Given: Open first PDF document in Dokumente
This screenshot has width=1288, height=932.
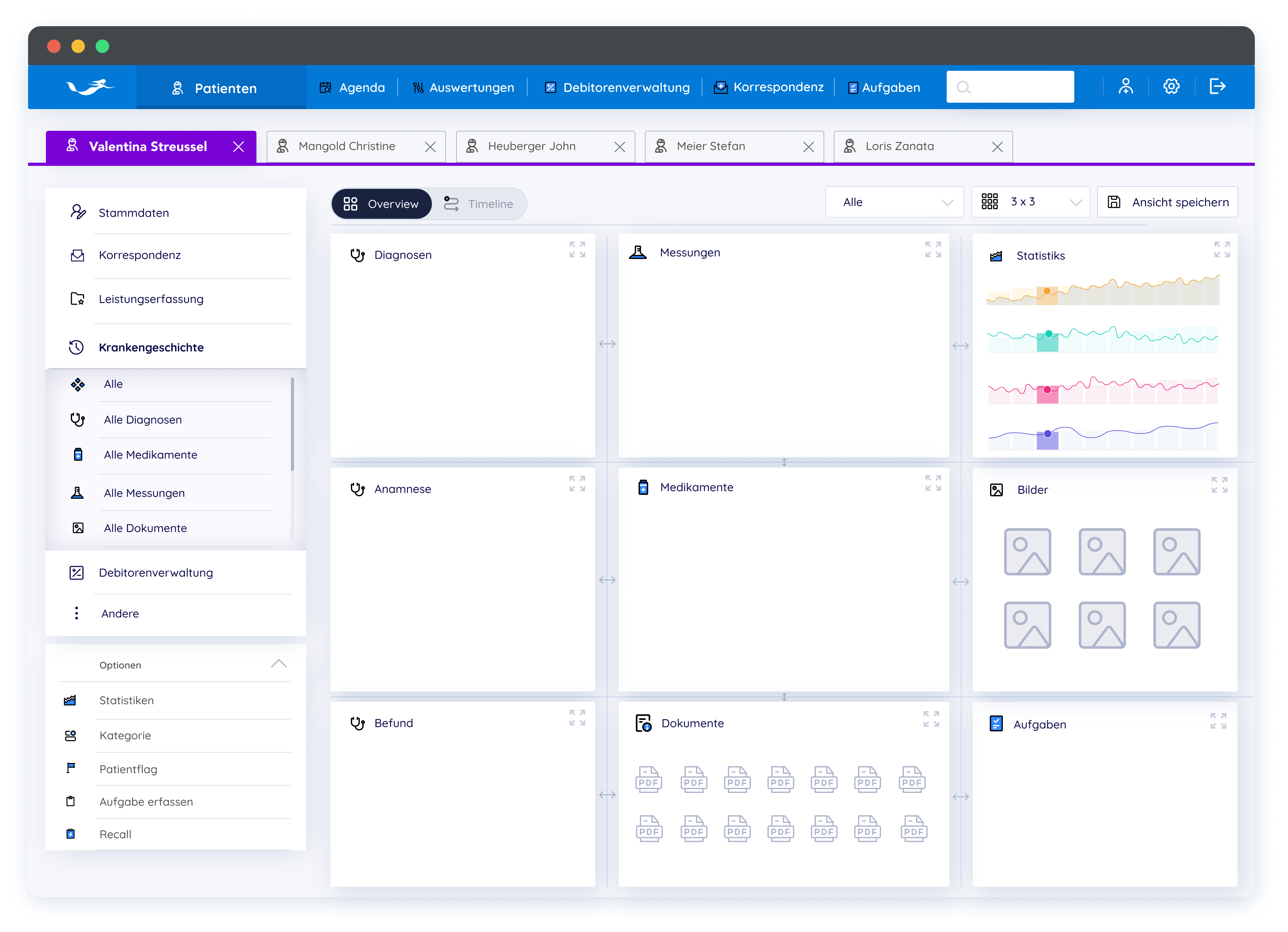Looking at the screenshot, I should [x=648, y=779].
